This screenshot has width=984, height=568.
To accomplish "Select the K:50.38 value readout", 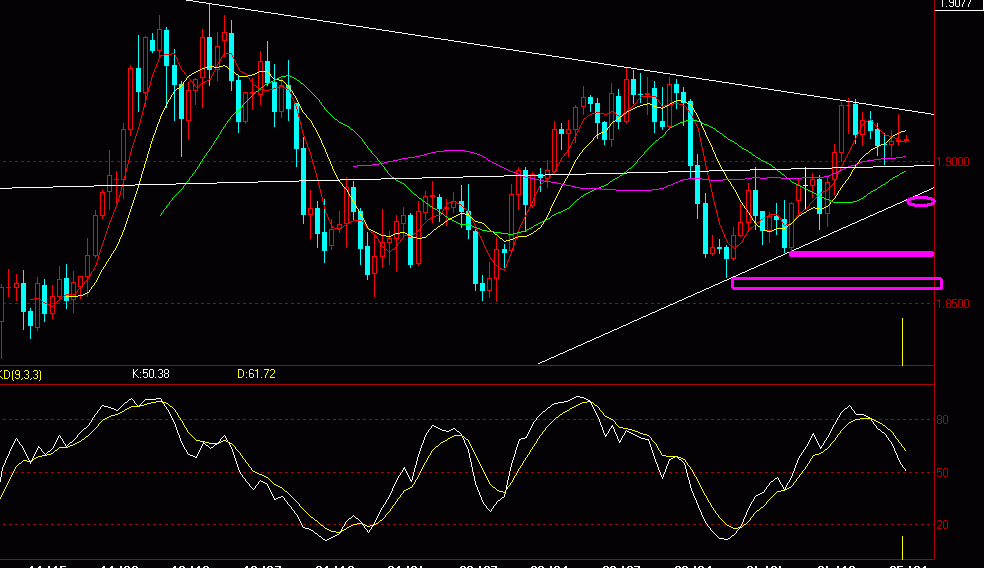I will 151,374.
